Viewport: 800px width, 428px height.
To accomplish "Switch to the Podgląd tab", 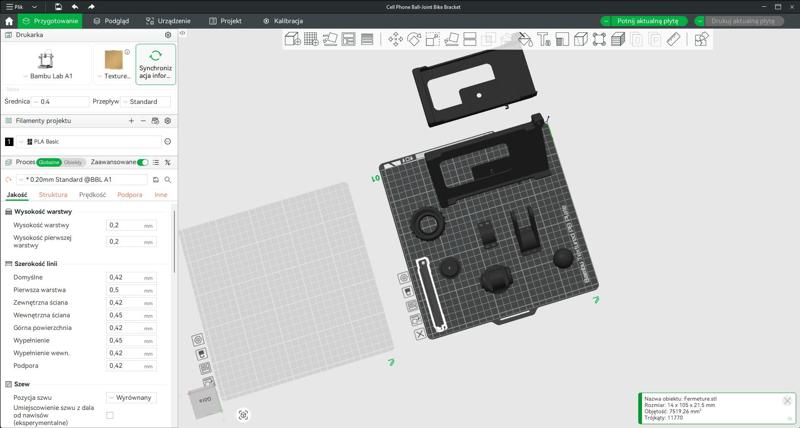I will 111,20.
